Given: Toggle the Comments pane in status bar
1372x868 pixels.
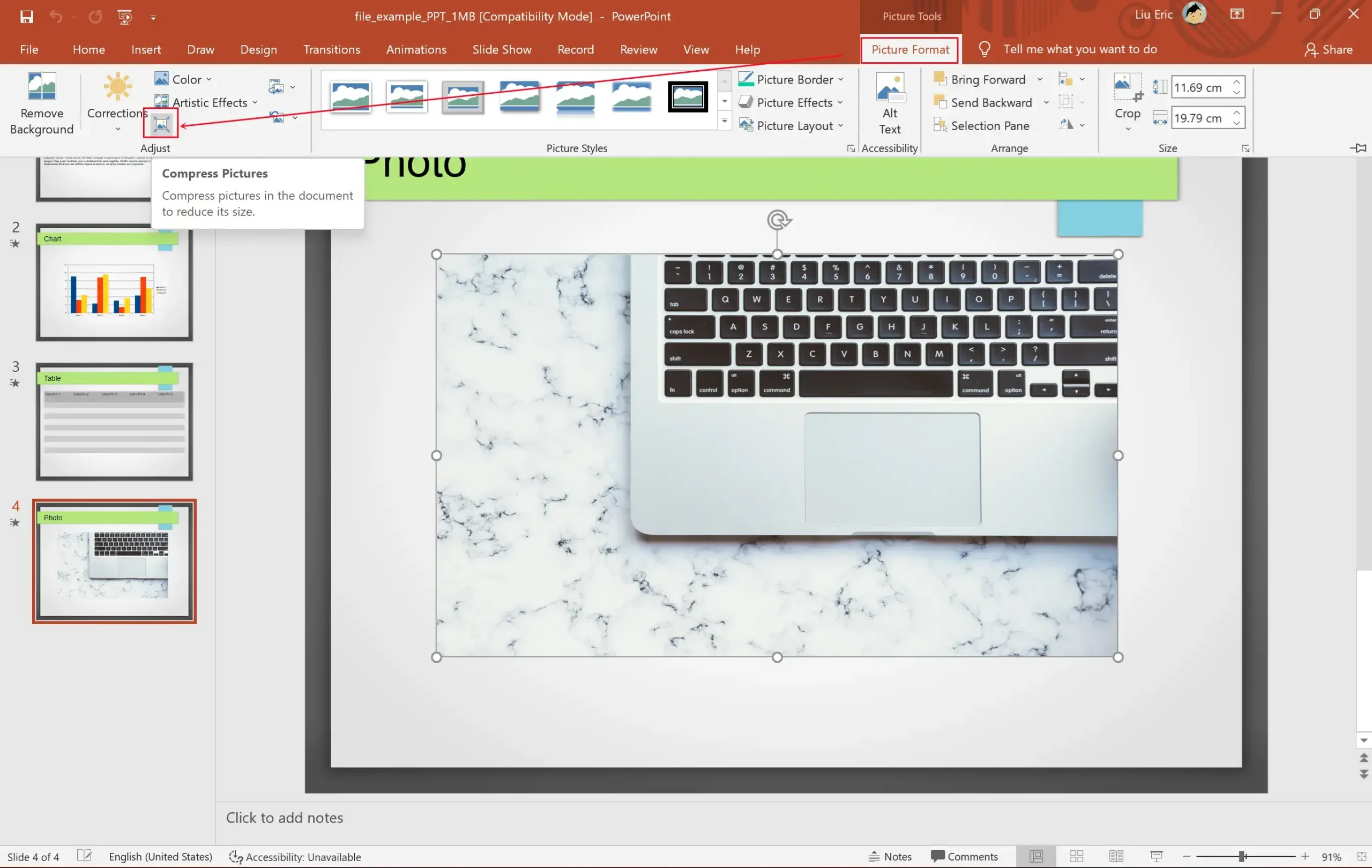Looking at the screenshot, I should coord(964,856).
